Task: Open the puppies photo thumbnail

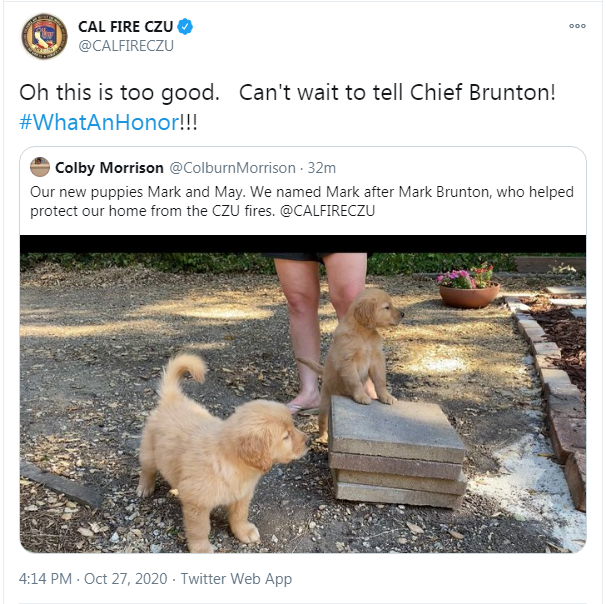Action: tap(303, 394)
